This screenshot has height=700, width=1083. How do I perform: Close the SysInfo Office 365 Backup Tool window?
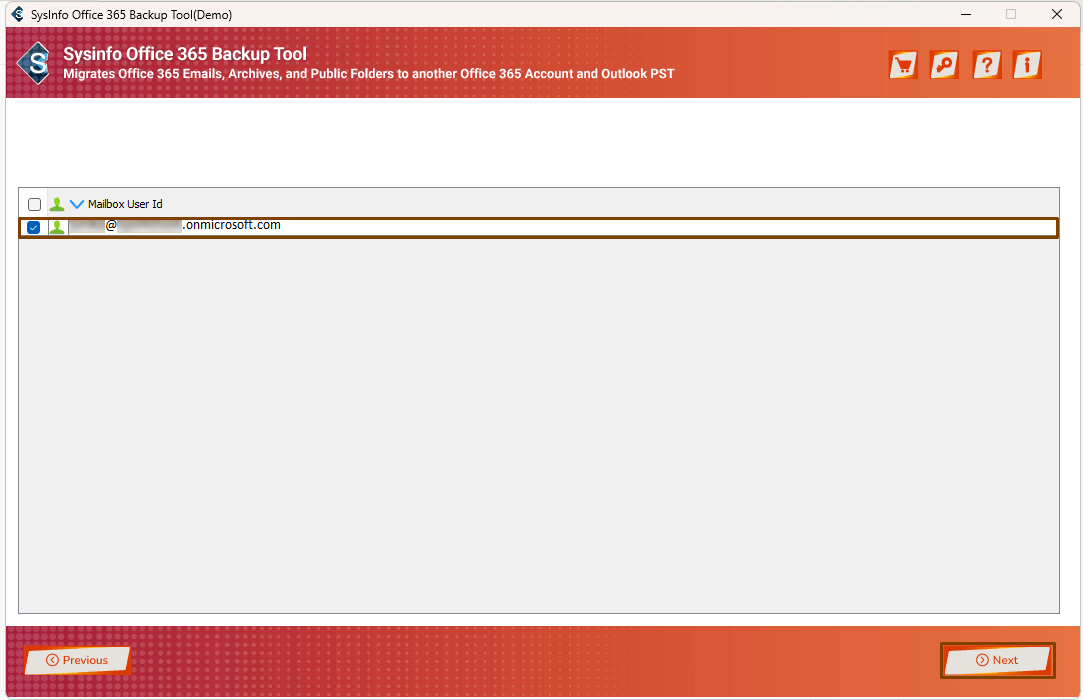click(x=1057, y=15)
